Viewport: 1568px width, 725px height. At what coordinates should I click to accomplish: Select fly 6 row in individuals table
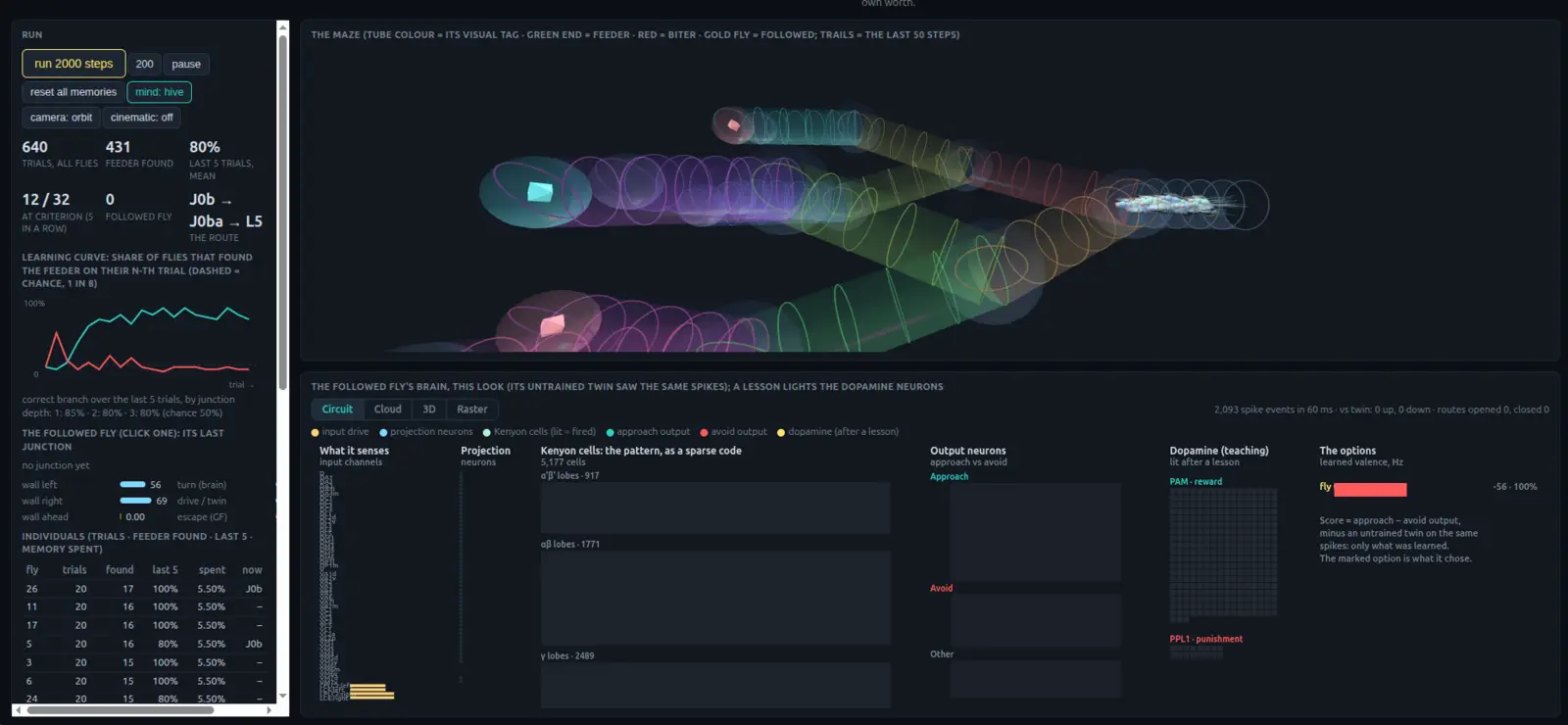[x=143, y=681]
